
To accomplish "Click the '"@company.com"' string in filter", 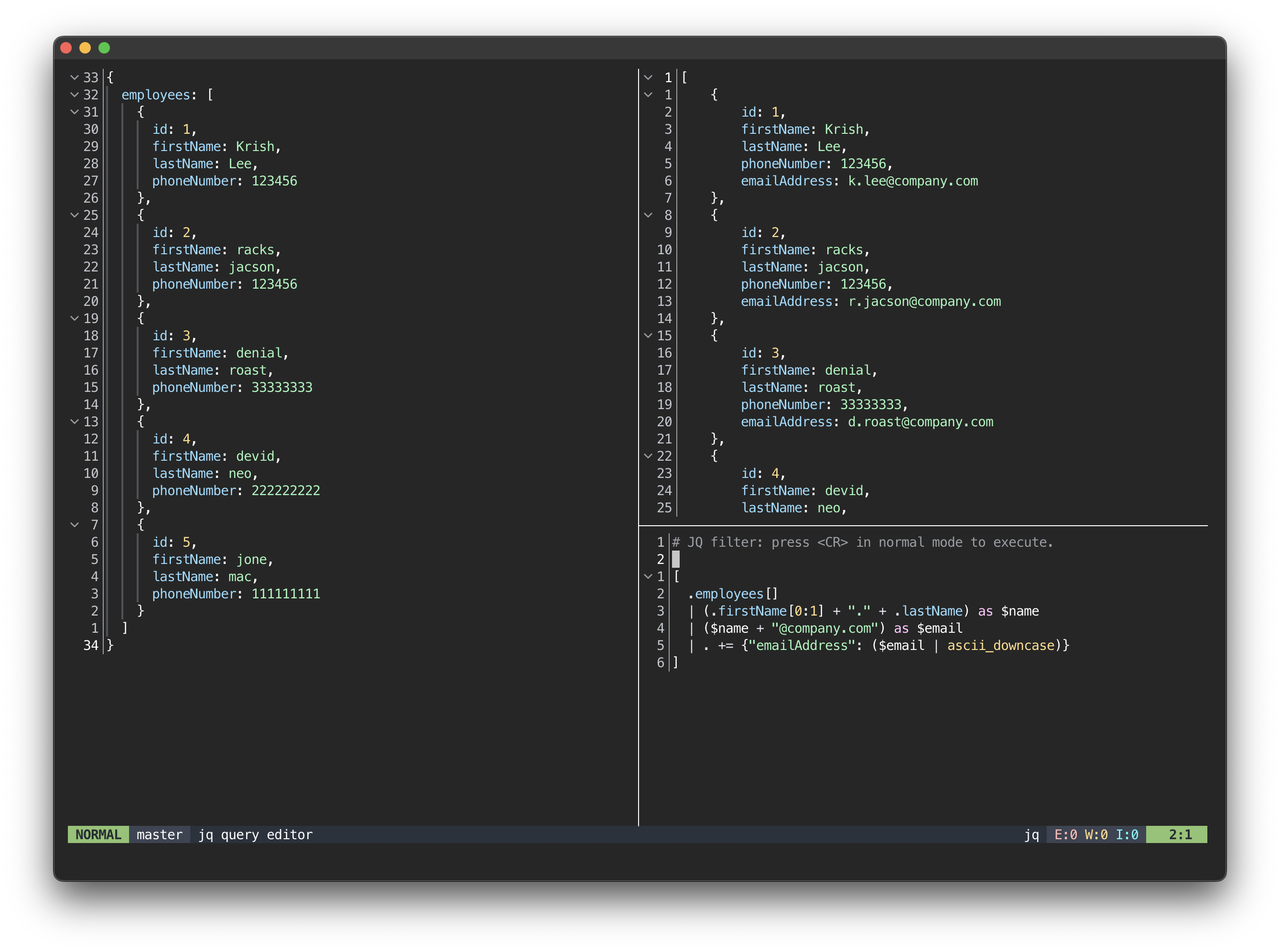I will click(x=824, y=628).
